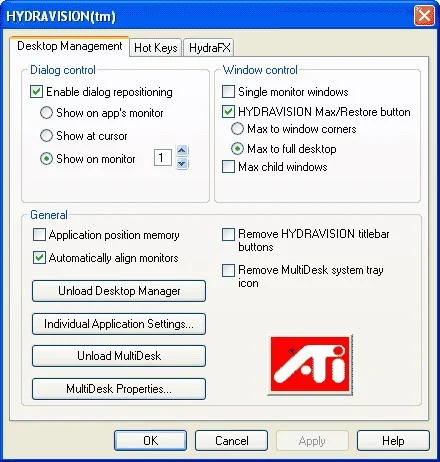Viewport: 440px width, 462px height.
Task: Open Individual Application Settings
Action: 119,324
